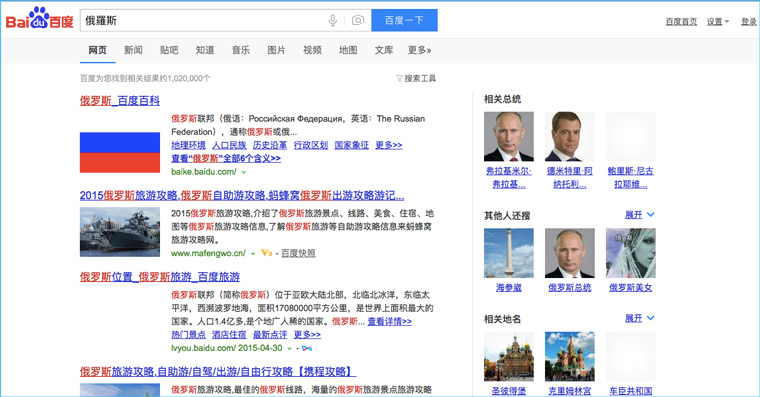This screenshot has width=760, height=397.
Task: Click the 搜索工具 search tools label
Action: pos(420,79)
